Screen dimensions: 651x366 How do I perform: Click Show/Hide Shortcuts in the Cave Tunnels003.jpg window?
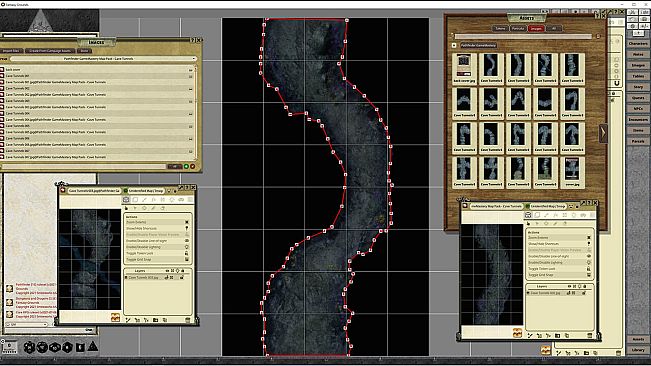tap(157, 228)
